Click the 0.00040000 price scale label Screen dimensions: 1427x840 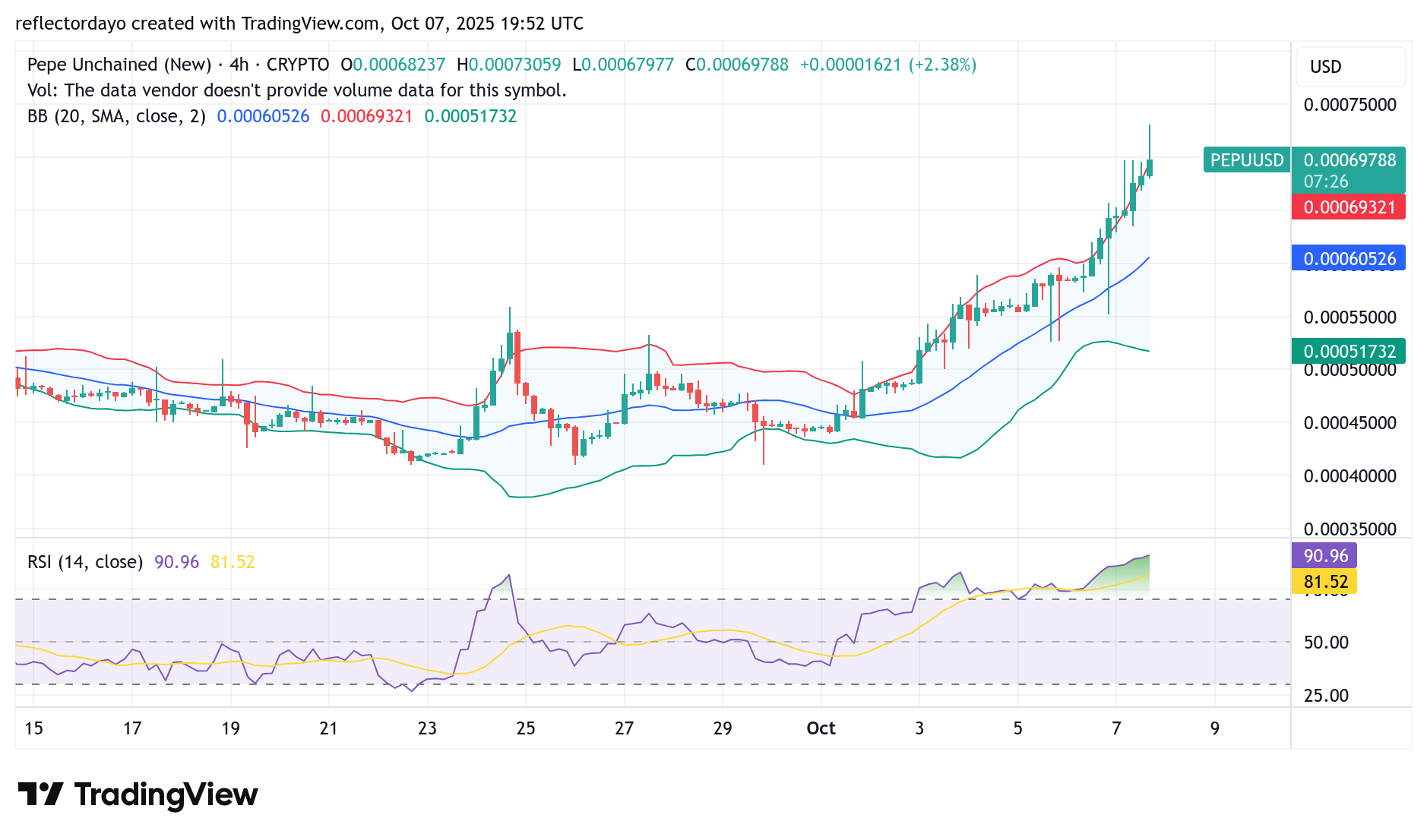[x=1349, y=476]
